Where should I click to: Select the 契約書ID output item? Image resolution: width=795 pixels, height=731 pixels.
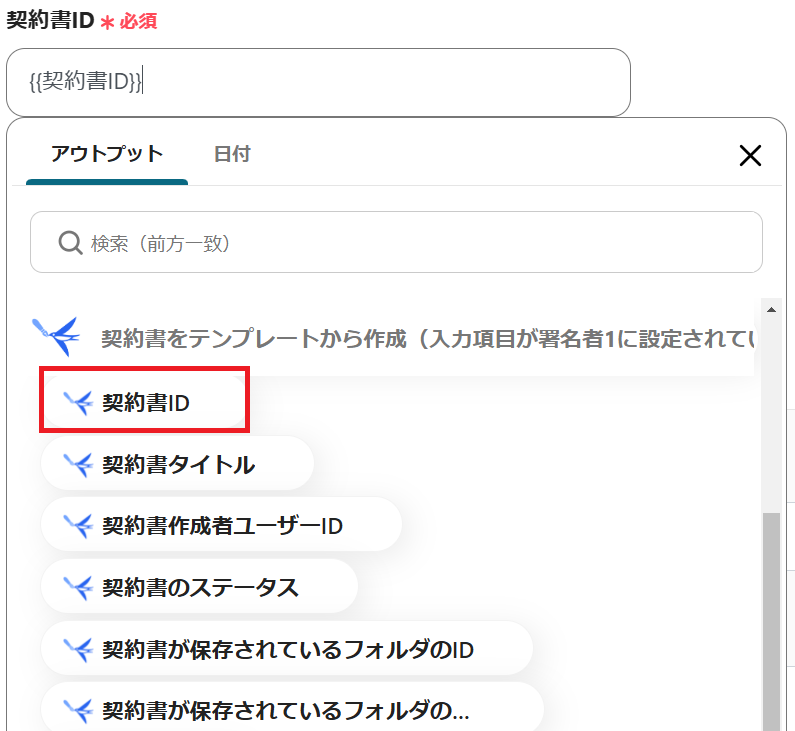coord(145,402)
